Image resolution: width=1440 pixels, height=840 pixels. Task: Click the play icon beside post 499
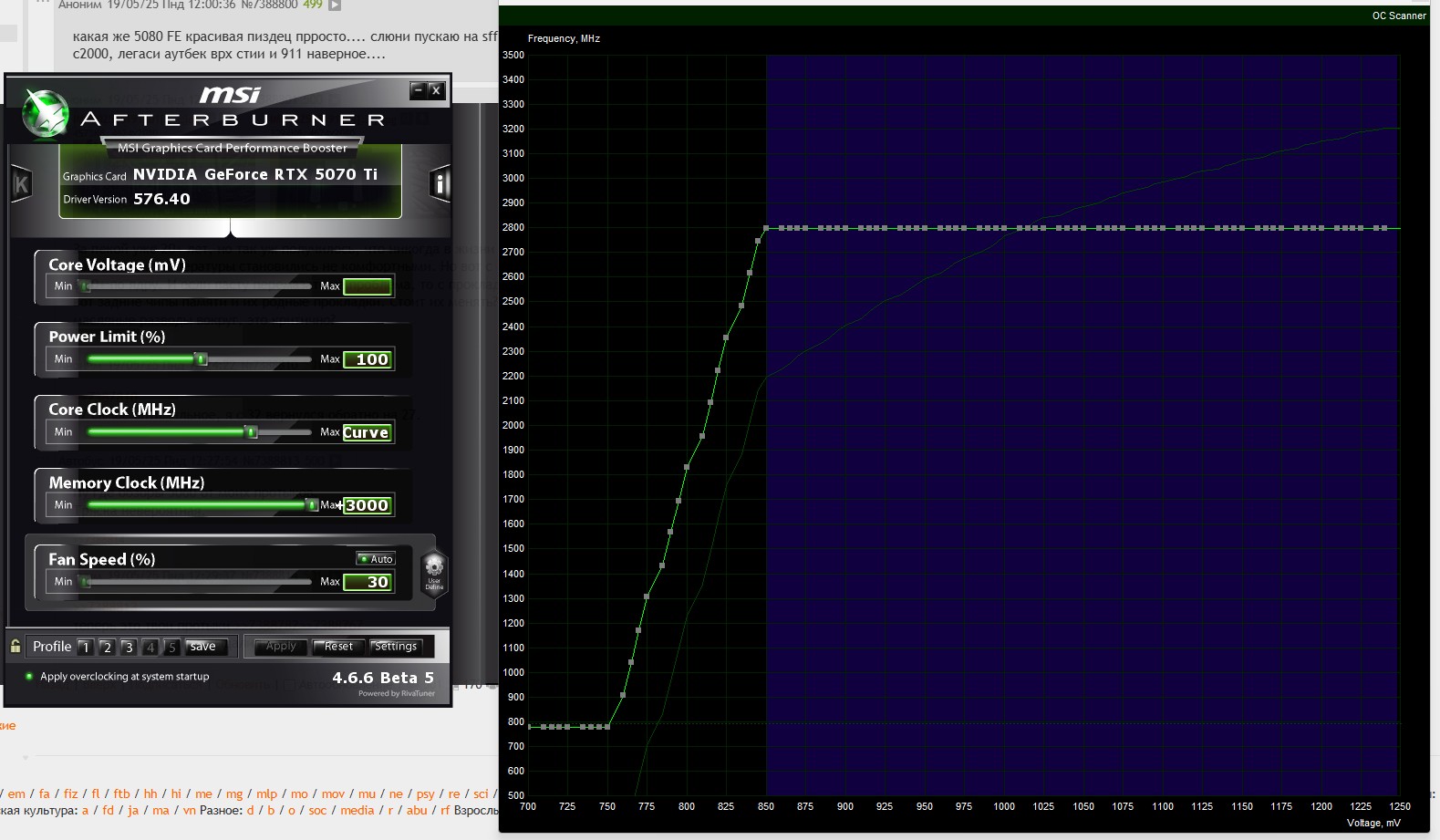click(x=335, y=5)
